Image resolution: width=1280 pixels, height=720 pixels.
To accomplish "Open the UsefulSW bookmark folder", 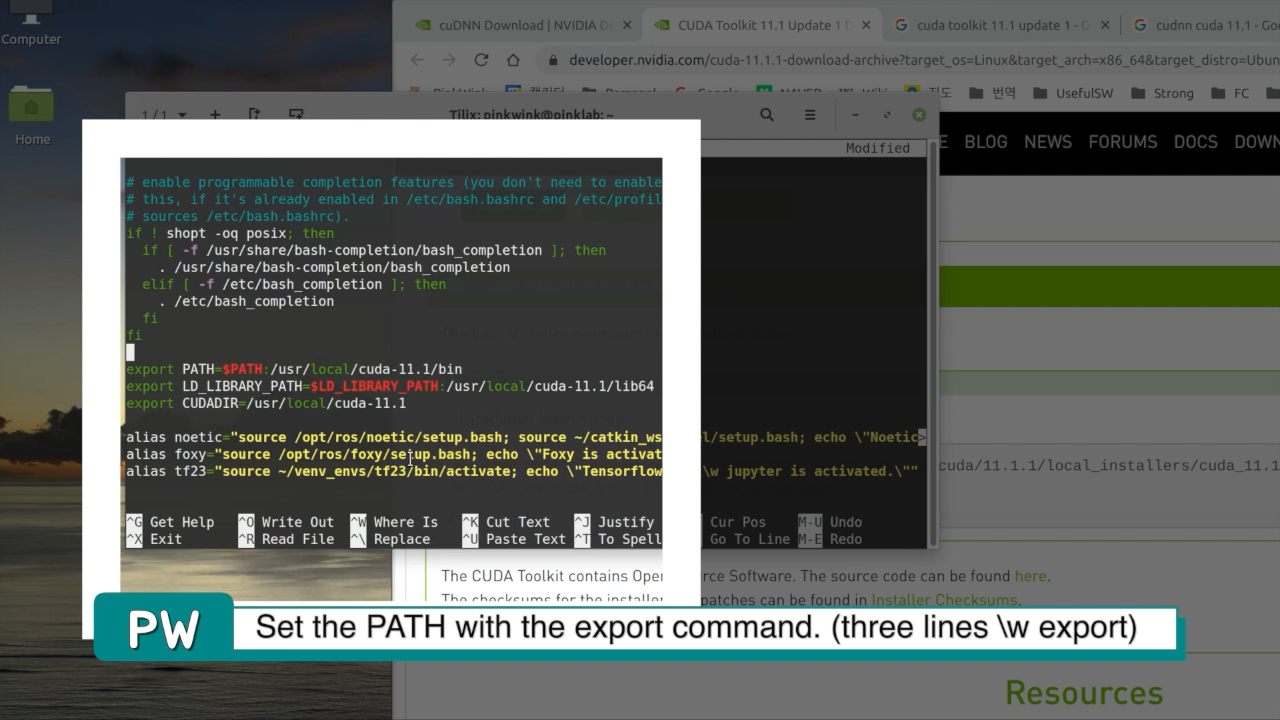I will click(x=1073, y=93).
